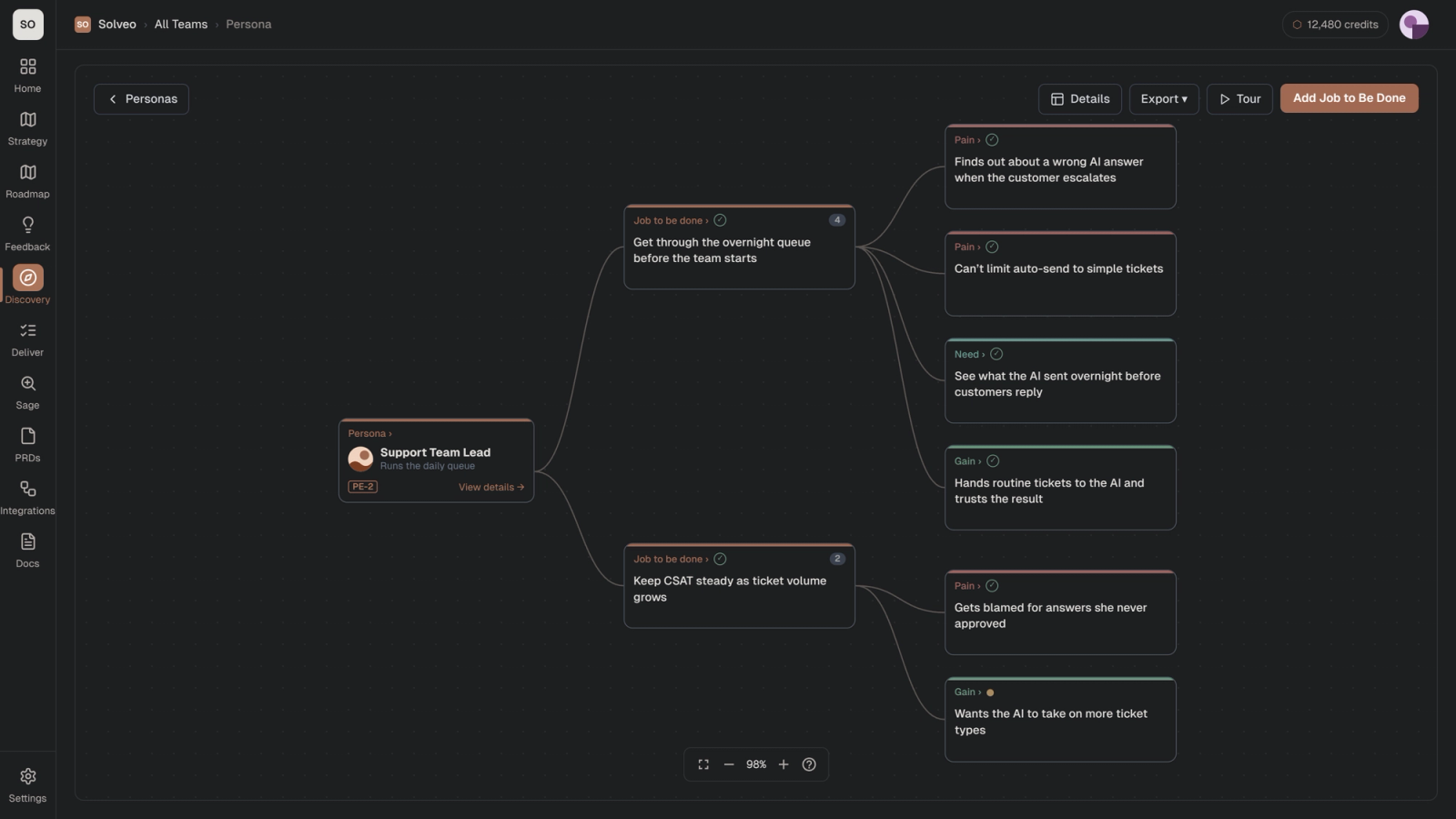The width and height of the screenshot is (1456, 819).
Task: Click the Support Team Lead avatar
Action: pyautogui.click(x=360, y=459)
